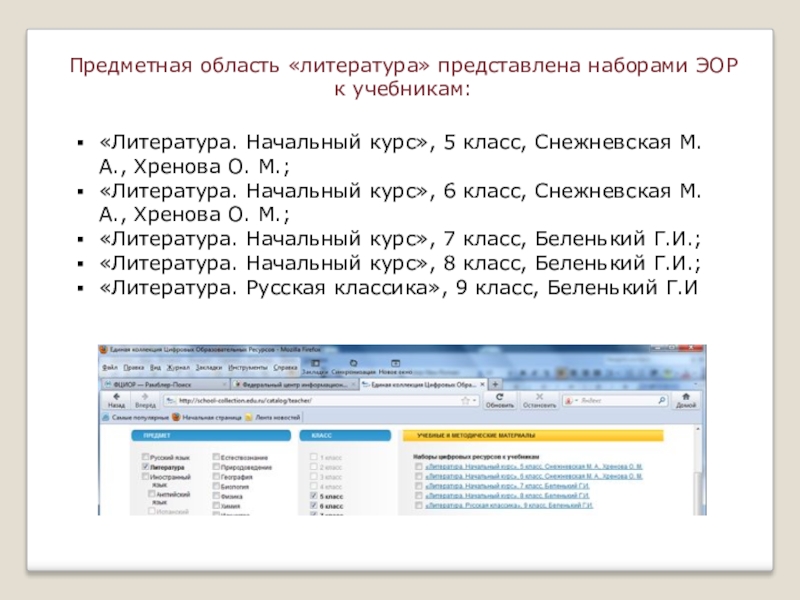The width and height of the screenshot is (800, 600).
Task: Reload the page with Обновить
Action: tap(499, 399)
